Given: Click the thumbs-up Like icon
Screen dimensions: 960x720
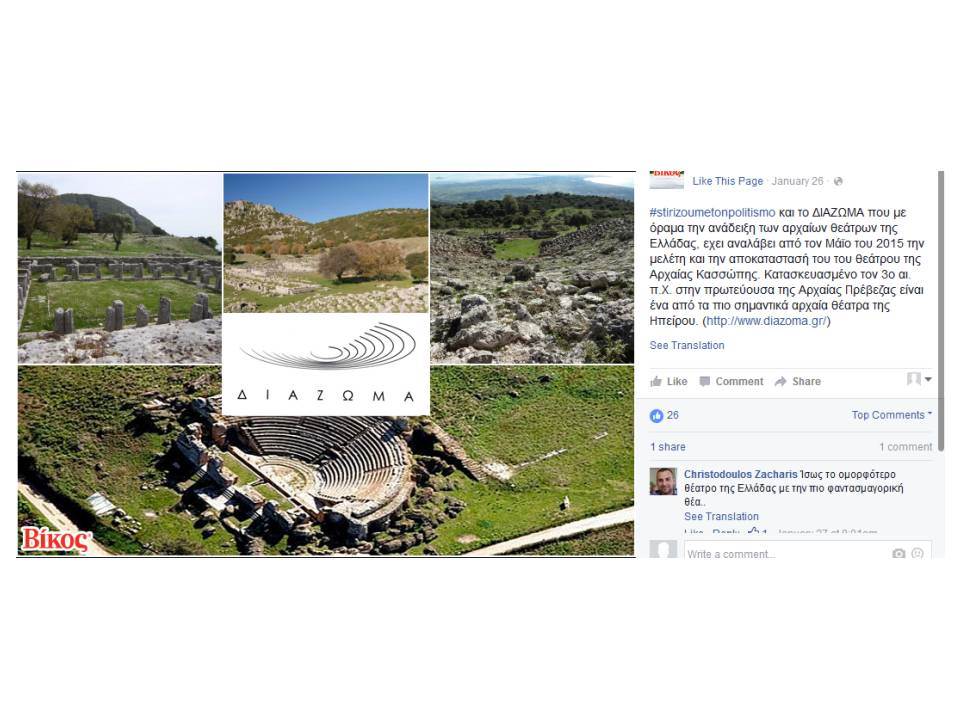Looking at the screenshot, I should [x=656, y=381].
